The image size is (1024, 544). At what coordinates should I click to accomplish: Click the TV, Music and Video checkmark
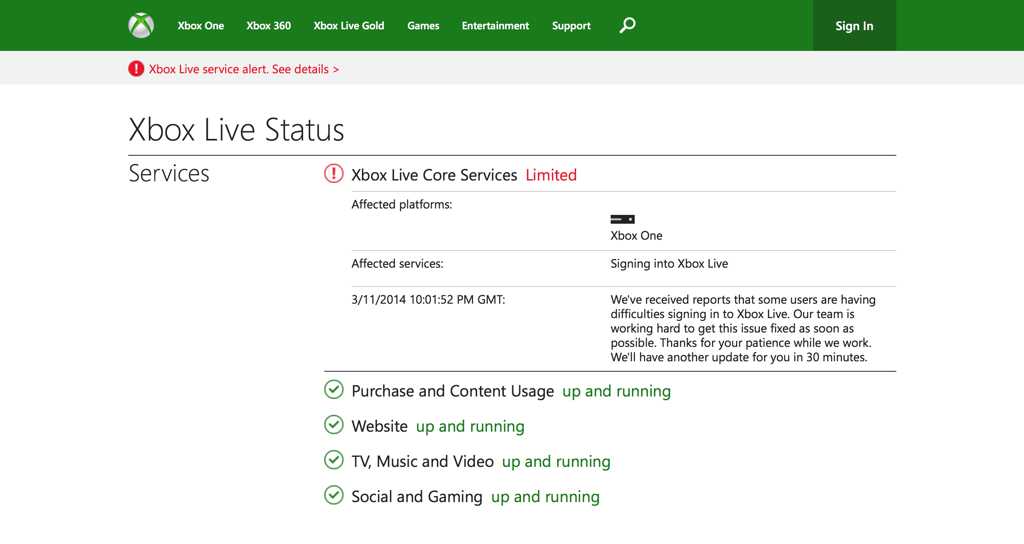tap(334, 460)
